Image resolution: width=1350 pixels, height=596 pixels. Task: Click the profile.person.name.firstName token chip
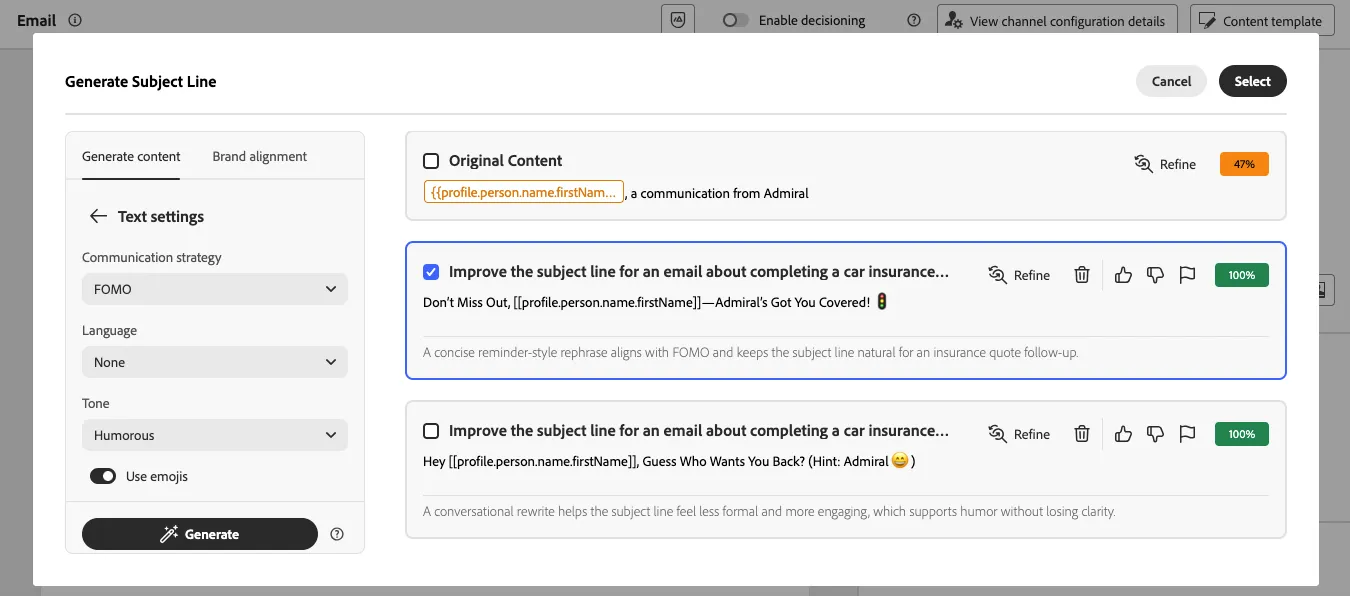524,193
